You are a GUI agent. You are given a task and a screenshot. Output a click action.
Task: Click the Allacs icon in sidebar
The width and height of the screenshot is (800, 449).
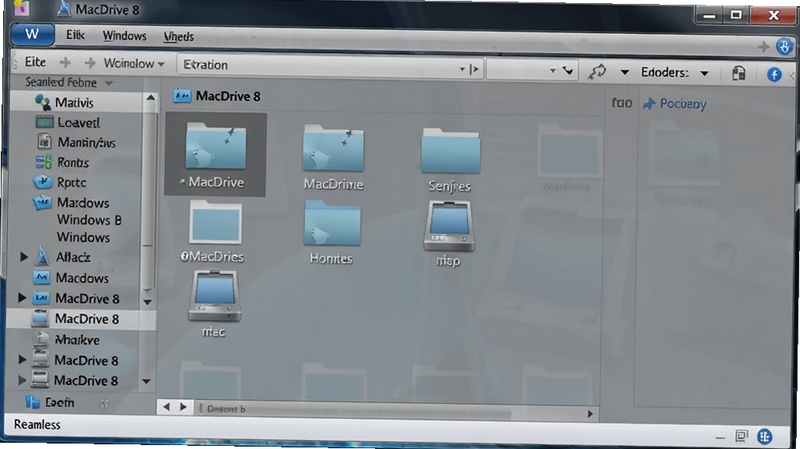(x=43, y=256)
